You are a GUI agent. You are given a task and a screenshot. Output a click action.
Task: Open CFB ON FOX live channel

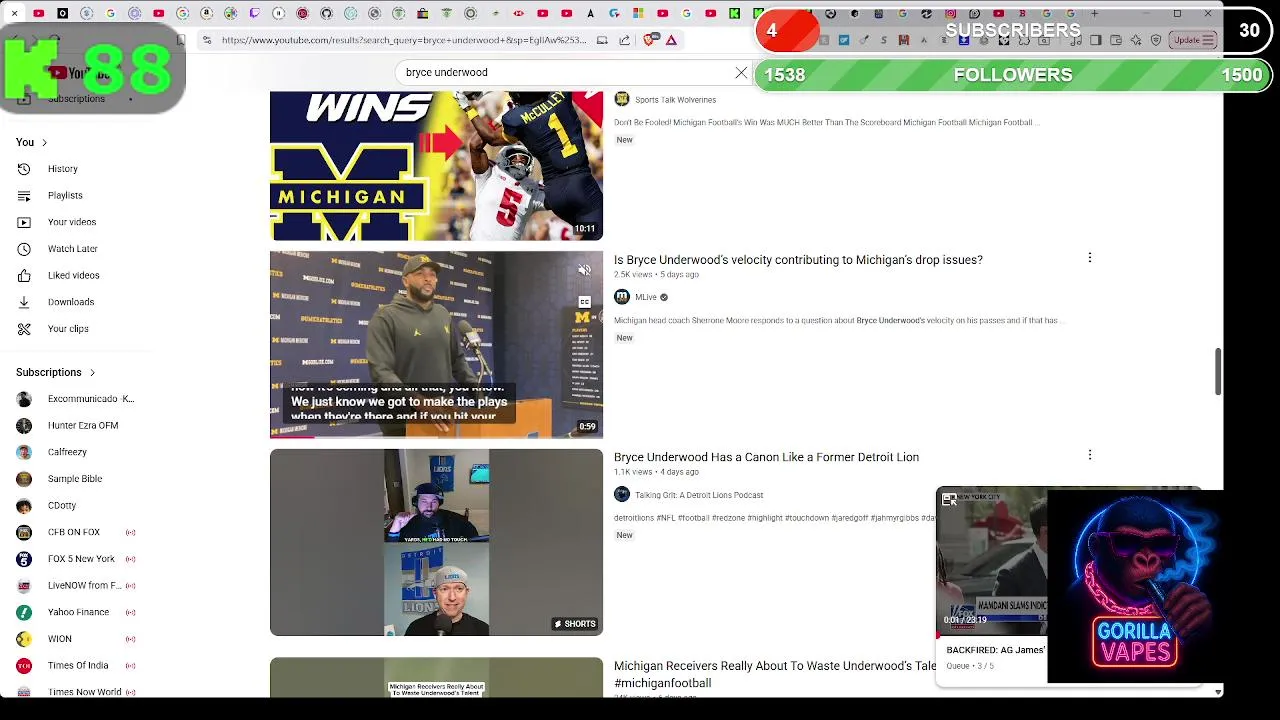click(x=74, y=532)
